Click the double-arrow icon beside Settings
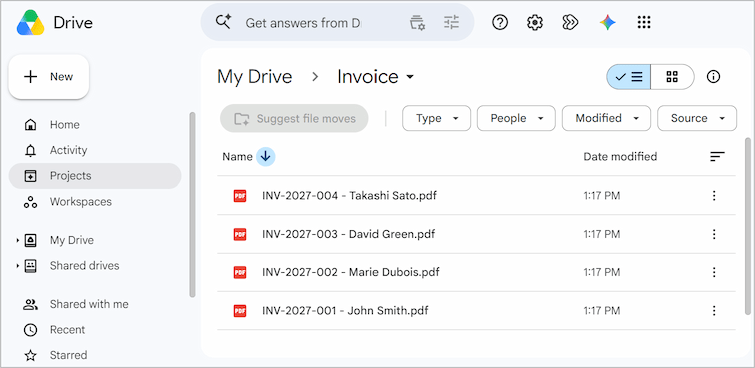 point(570,22)
